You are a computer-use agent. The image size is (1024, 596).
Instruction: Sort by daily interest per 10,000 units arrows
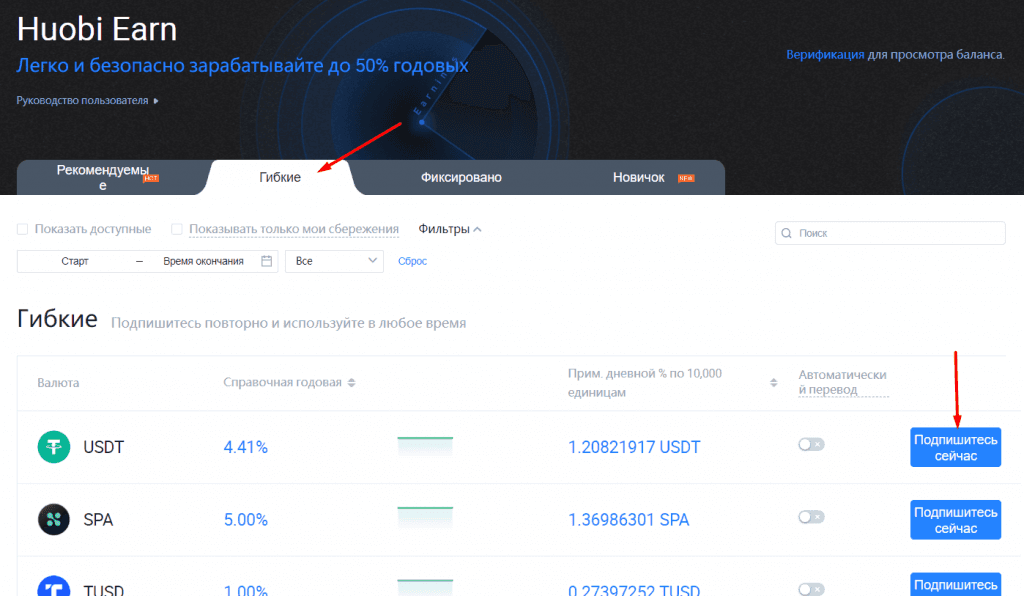pyautogui.click(x=773, y=383)
